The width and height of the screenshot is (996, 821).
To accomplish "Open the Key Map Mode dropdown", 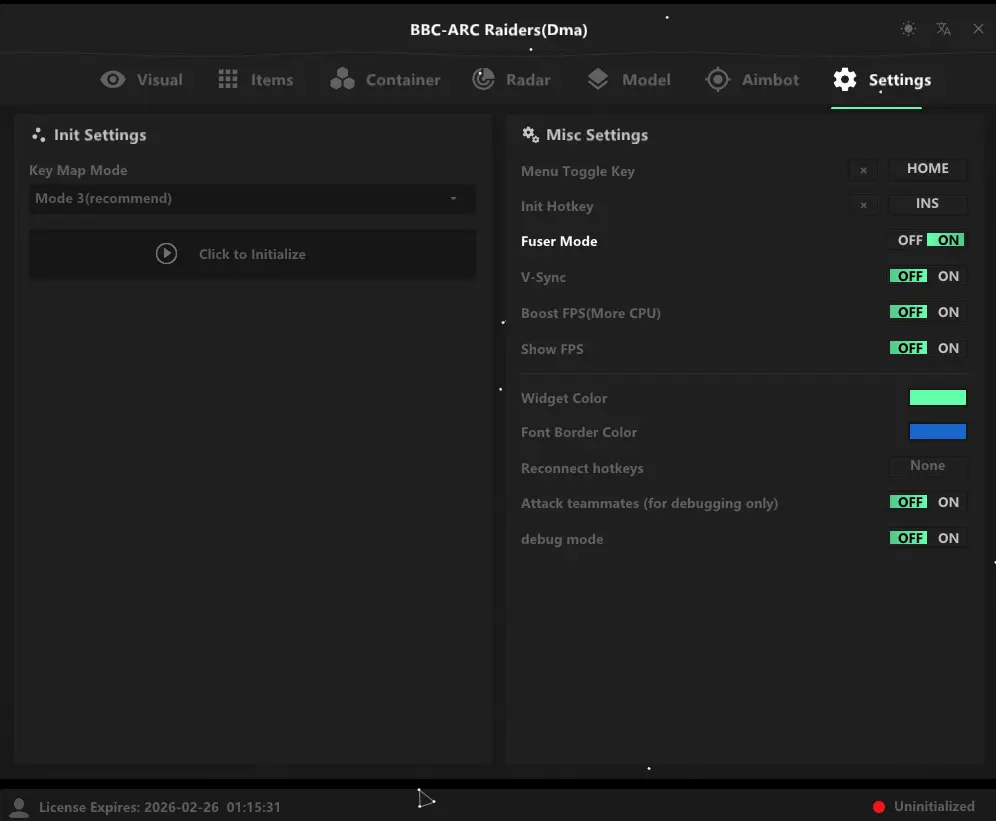I will coord(252,199).
